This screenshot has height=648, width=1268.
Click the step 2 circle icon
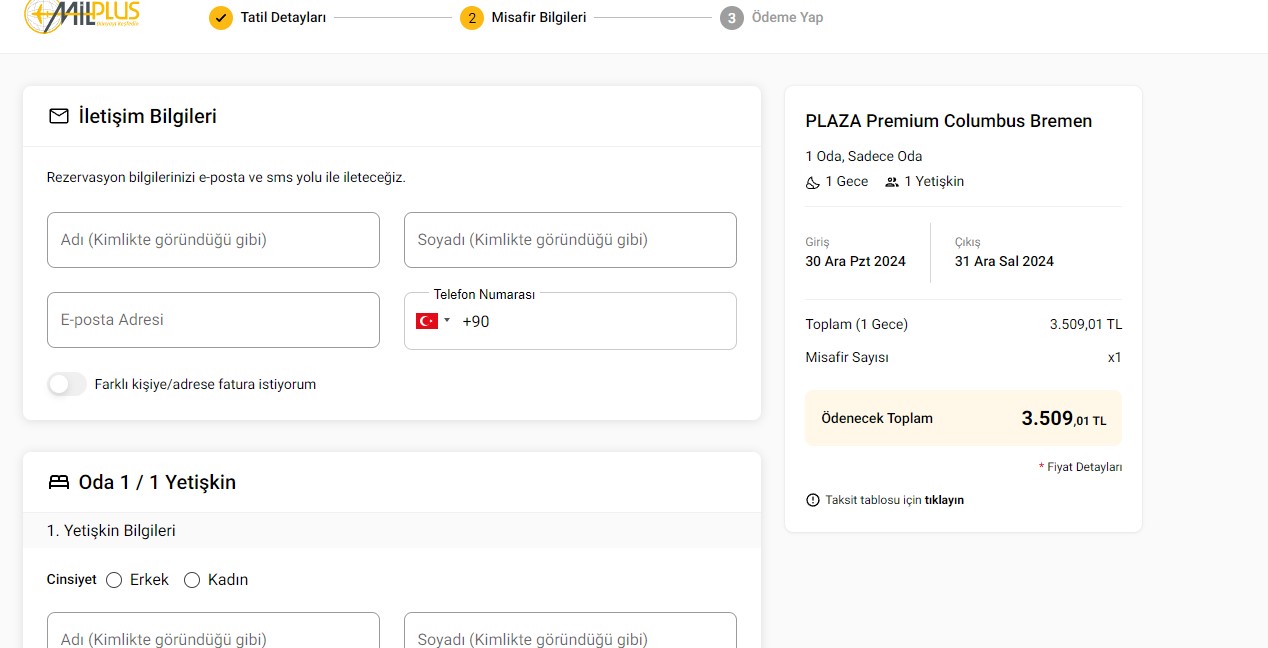click(472, 18)
